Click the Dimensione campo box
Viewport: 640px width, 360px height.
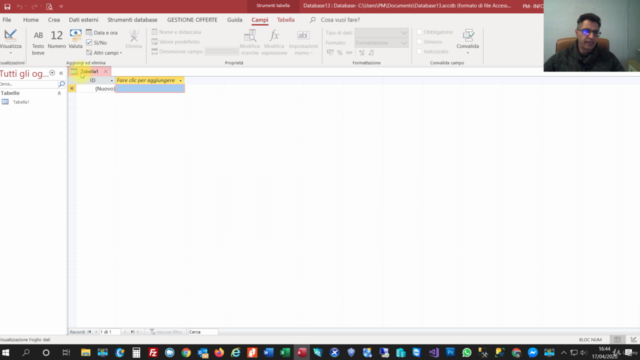point(222,51)
